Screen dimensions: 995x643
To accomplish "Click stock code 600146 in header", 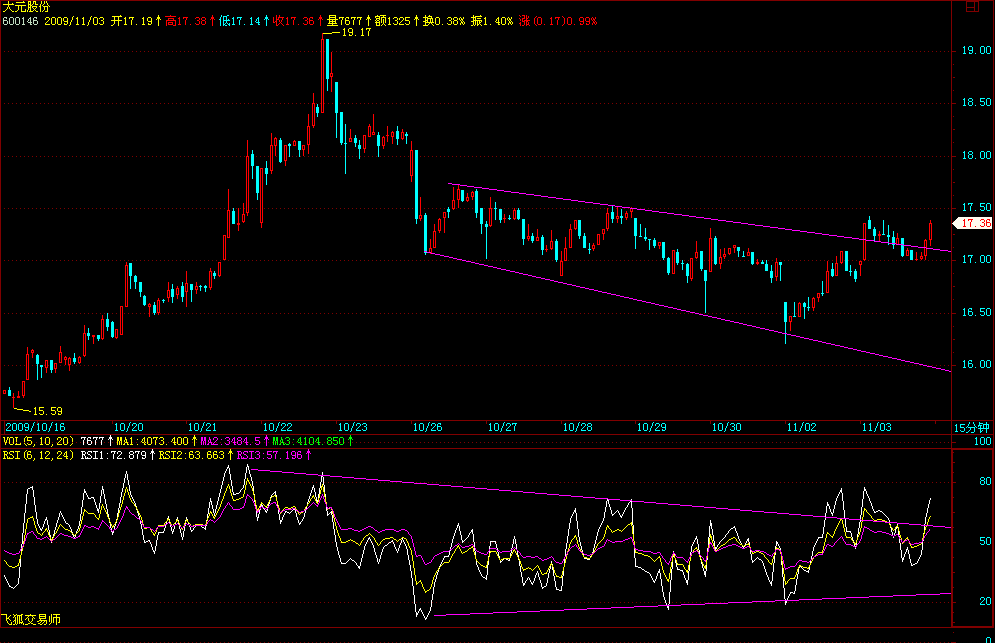I will pos(20,21).
